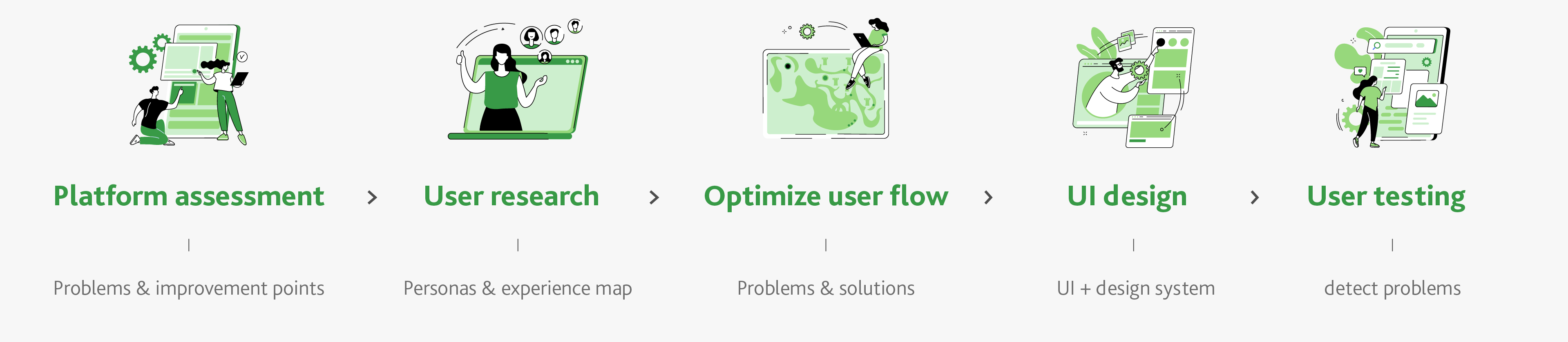Select the UI design heading
Viewport: 1568px width, 342px height.
[1127, 197]
